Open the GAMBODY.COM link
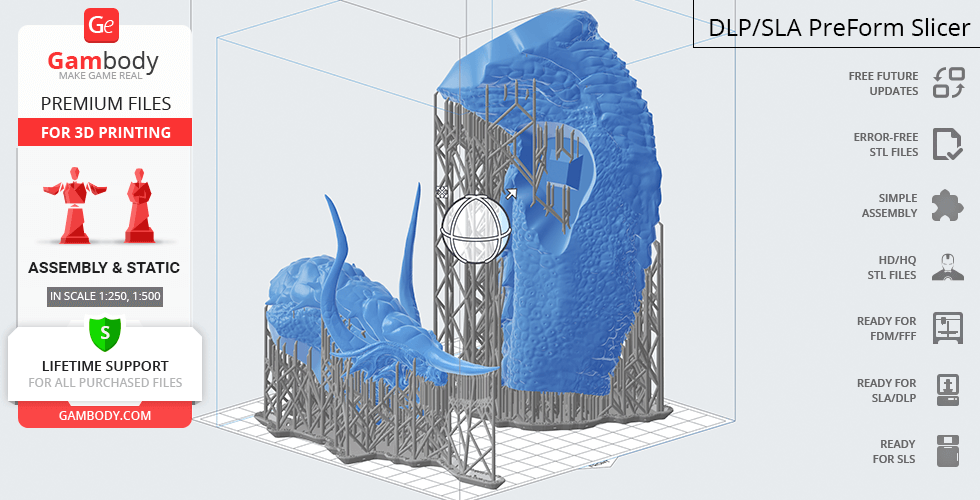 104,415
